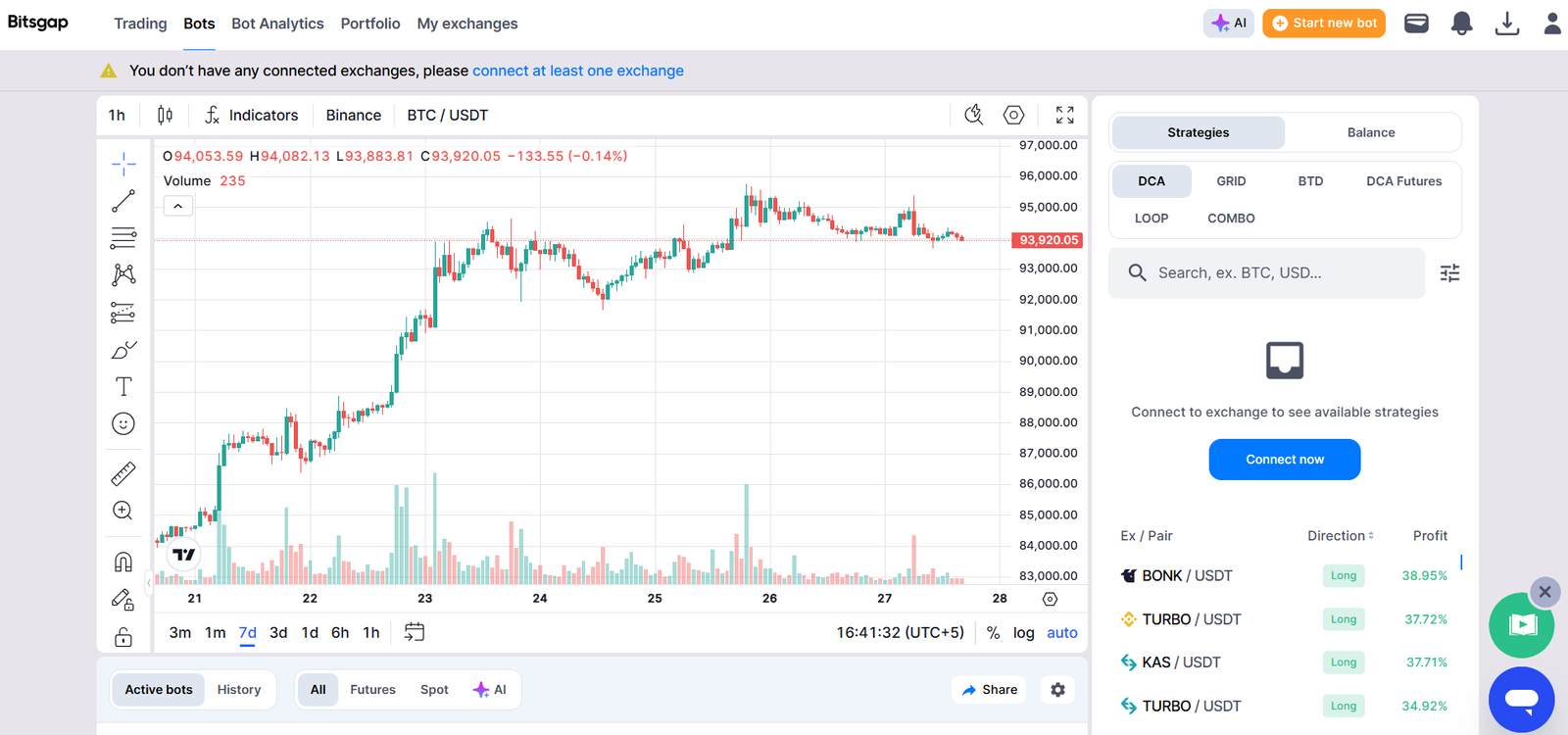Viewport: 1568px width, 735px height.
Task: Lock all drawings on the chart
Action: point(122,637)
